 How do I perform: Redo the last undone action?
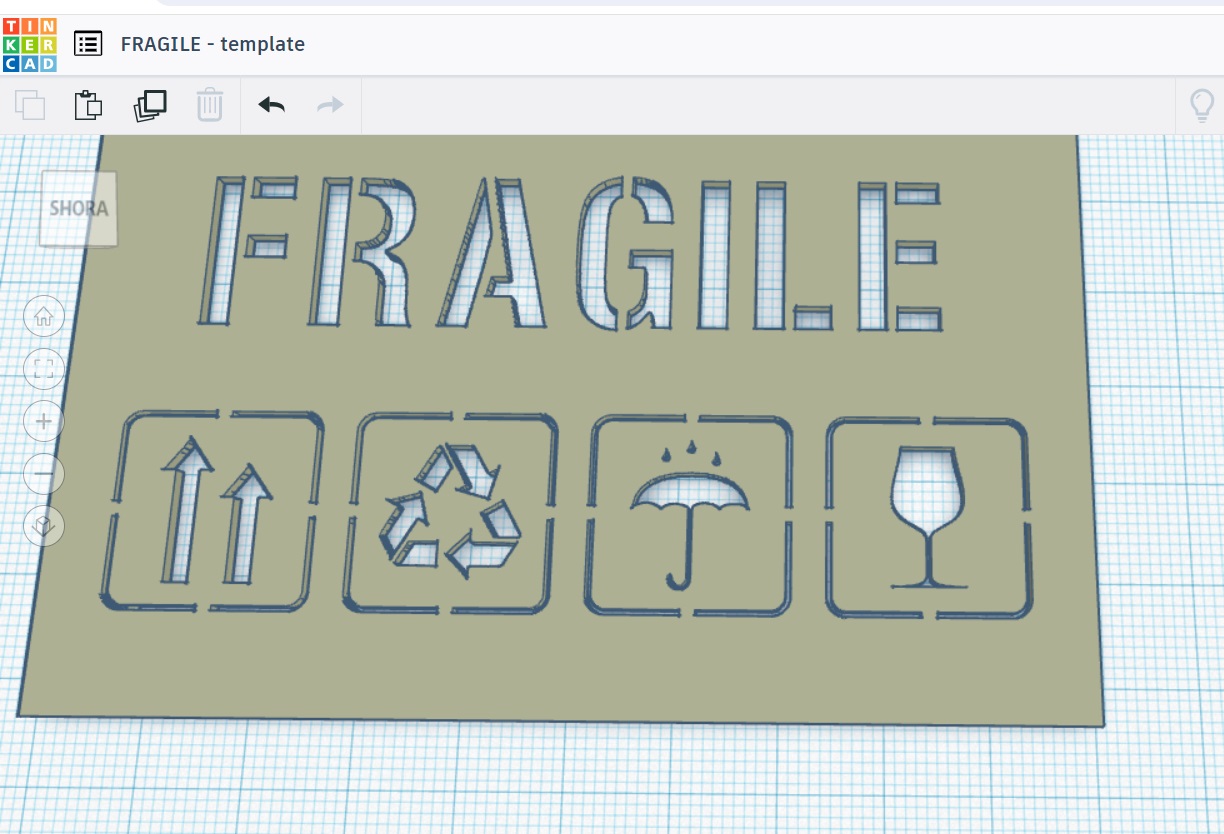pos(330,105)
